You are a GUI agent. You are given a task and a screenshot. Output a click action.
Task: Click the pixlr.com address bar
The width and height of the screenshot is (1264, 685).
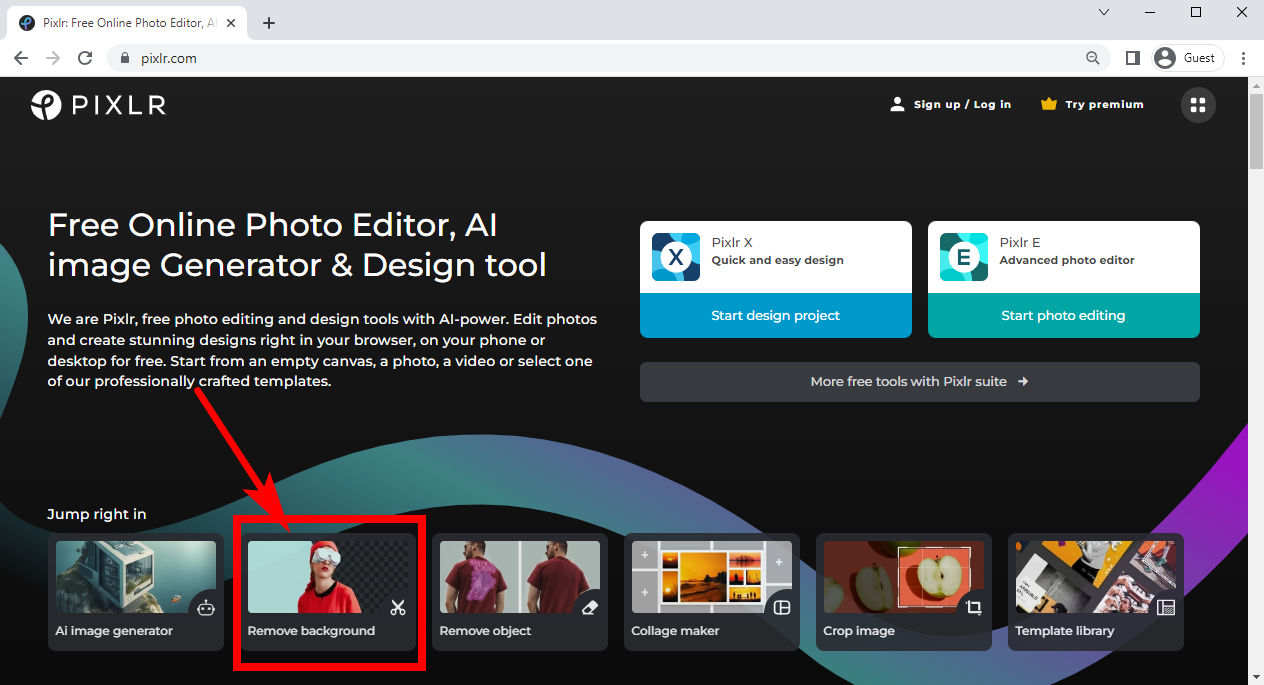click(600, 58)
